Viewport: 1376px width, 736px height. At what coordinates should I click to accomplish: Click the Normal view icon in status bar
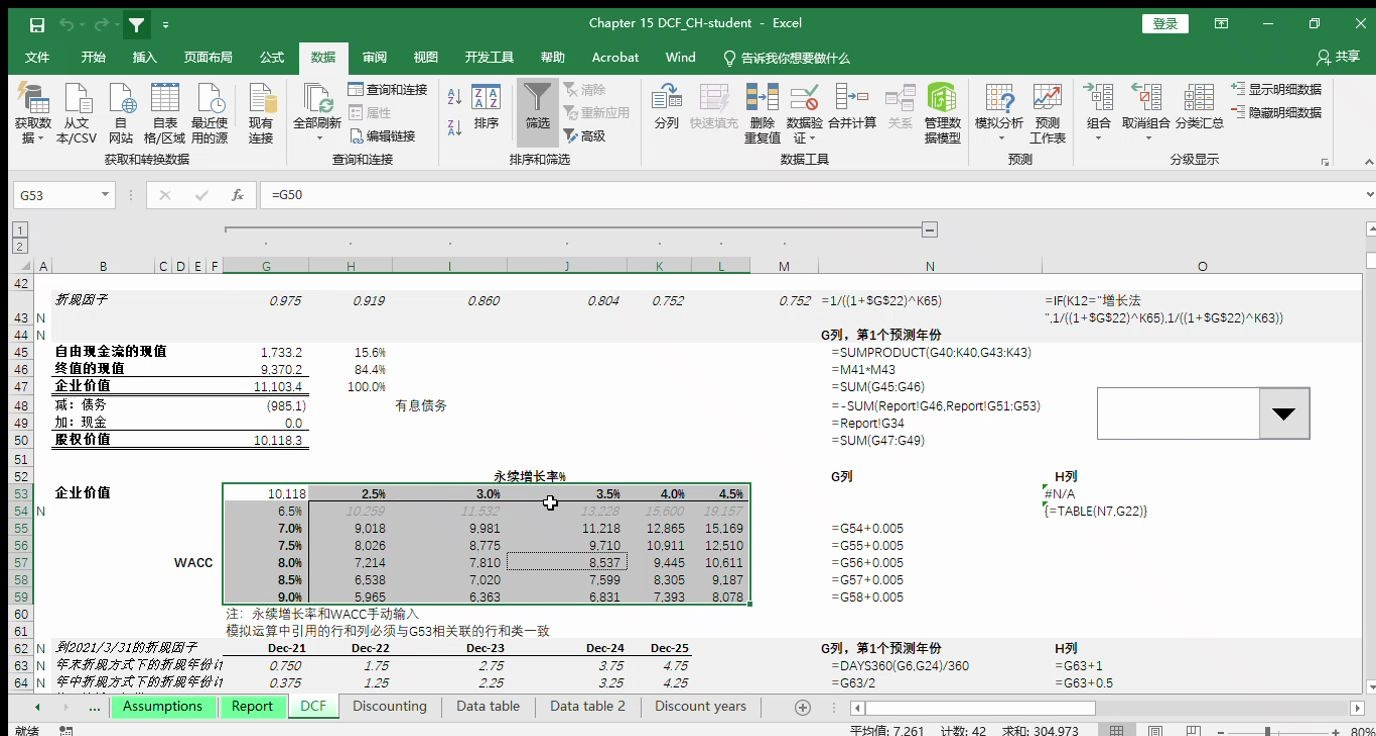[x=1117, y=731]
